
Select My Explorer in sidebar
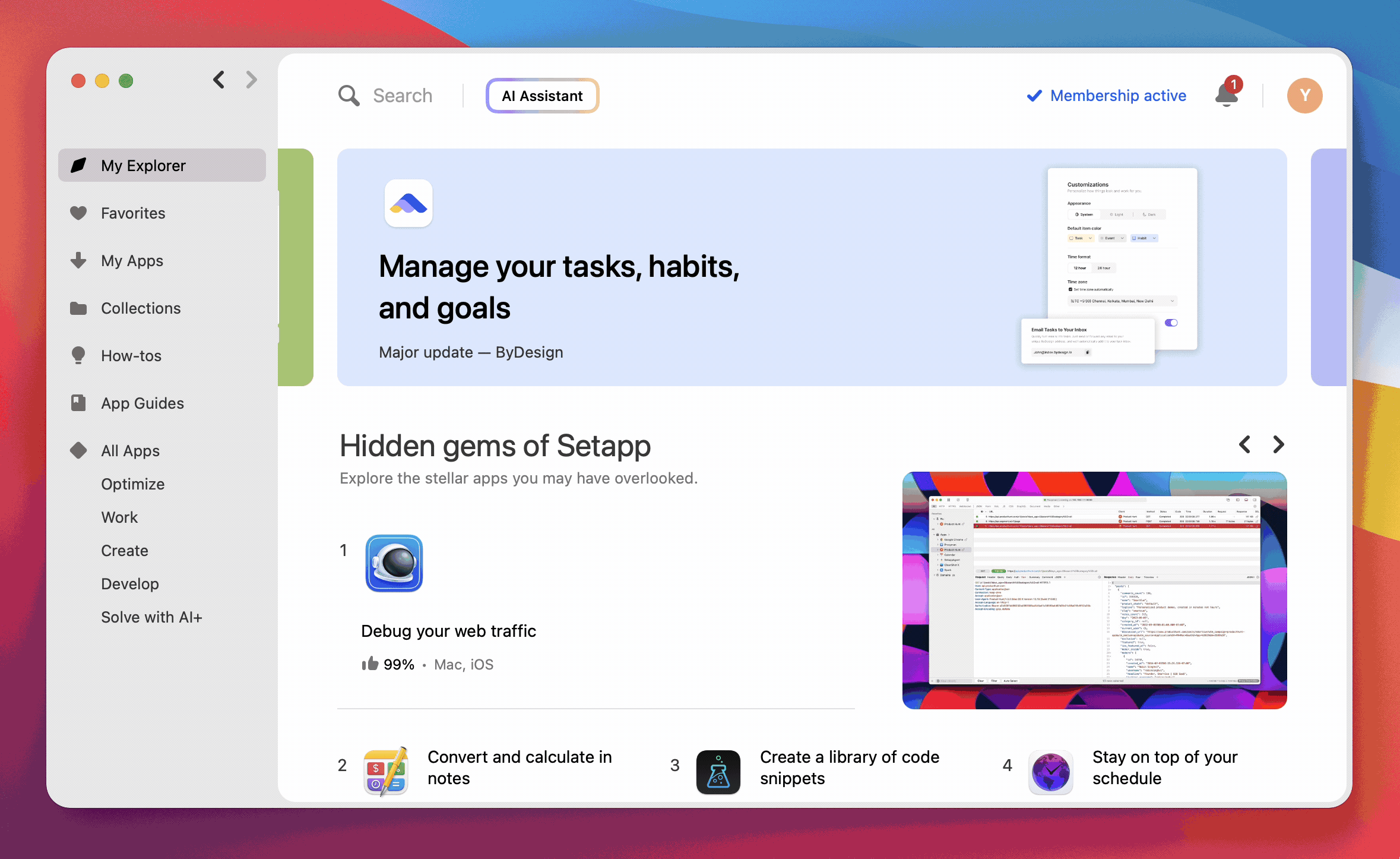[162, 165]
